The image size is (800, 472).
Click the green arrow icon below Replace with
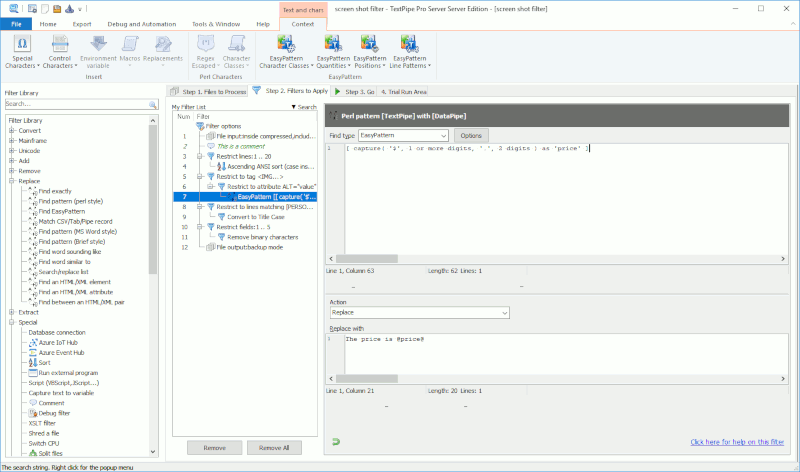coord(336,442)
